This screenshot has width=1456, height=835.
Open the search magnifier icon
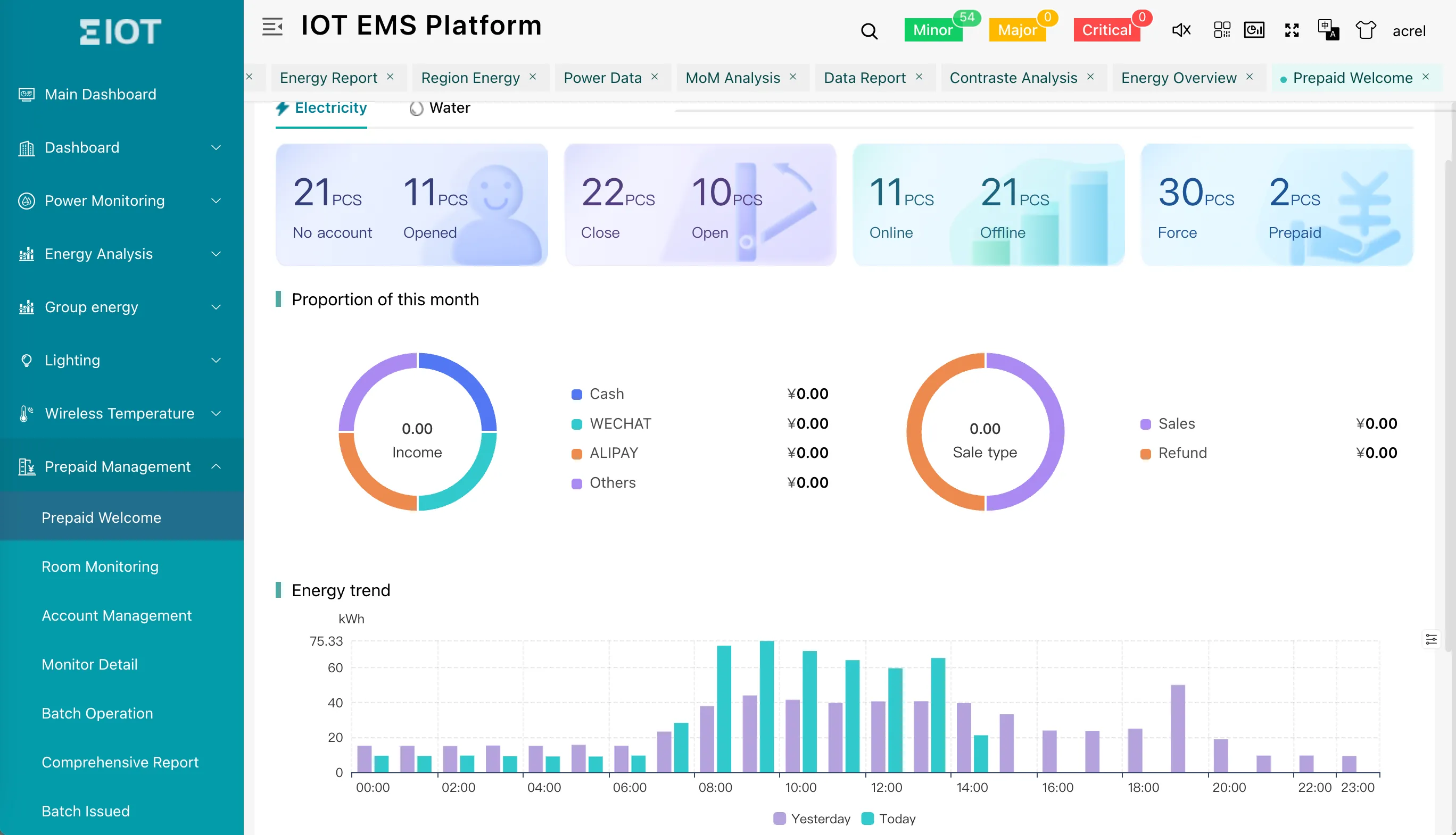[868, 31]
